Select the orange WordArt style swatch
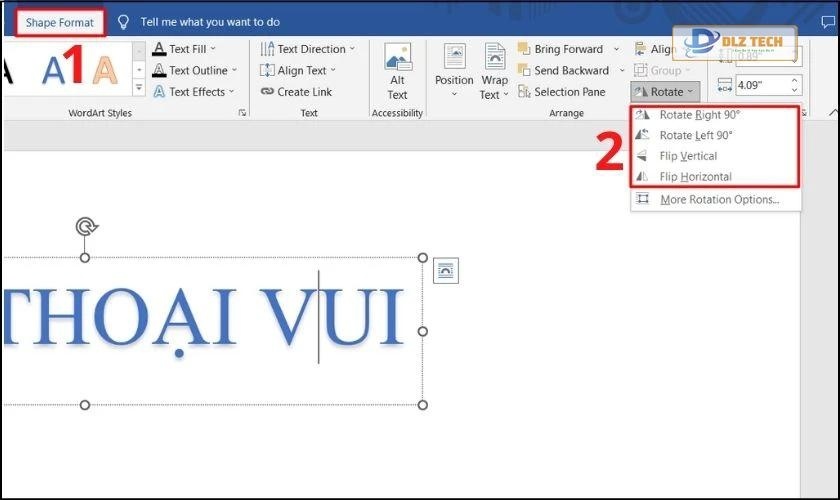The width and height of the screenshot is (840, 500). click(103, 70)
